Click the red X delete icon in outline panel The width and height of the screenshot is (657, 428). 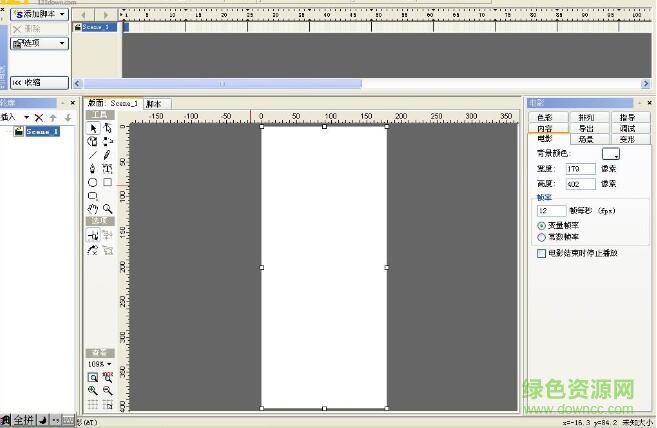click(39, 118)
